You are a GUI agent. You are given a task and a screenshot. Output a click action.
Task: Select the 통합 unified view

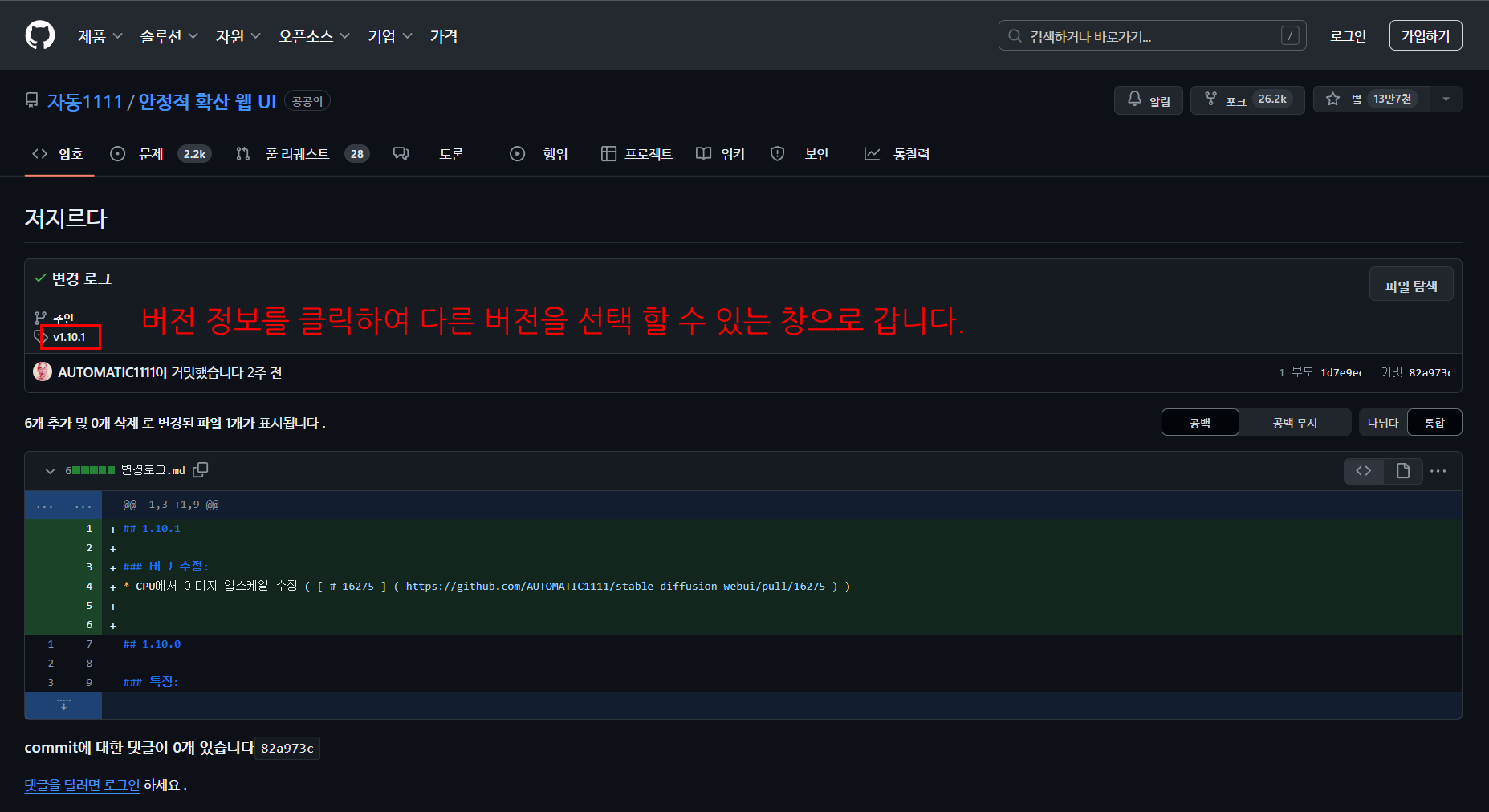(1434, 423)
